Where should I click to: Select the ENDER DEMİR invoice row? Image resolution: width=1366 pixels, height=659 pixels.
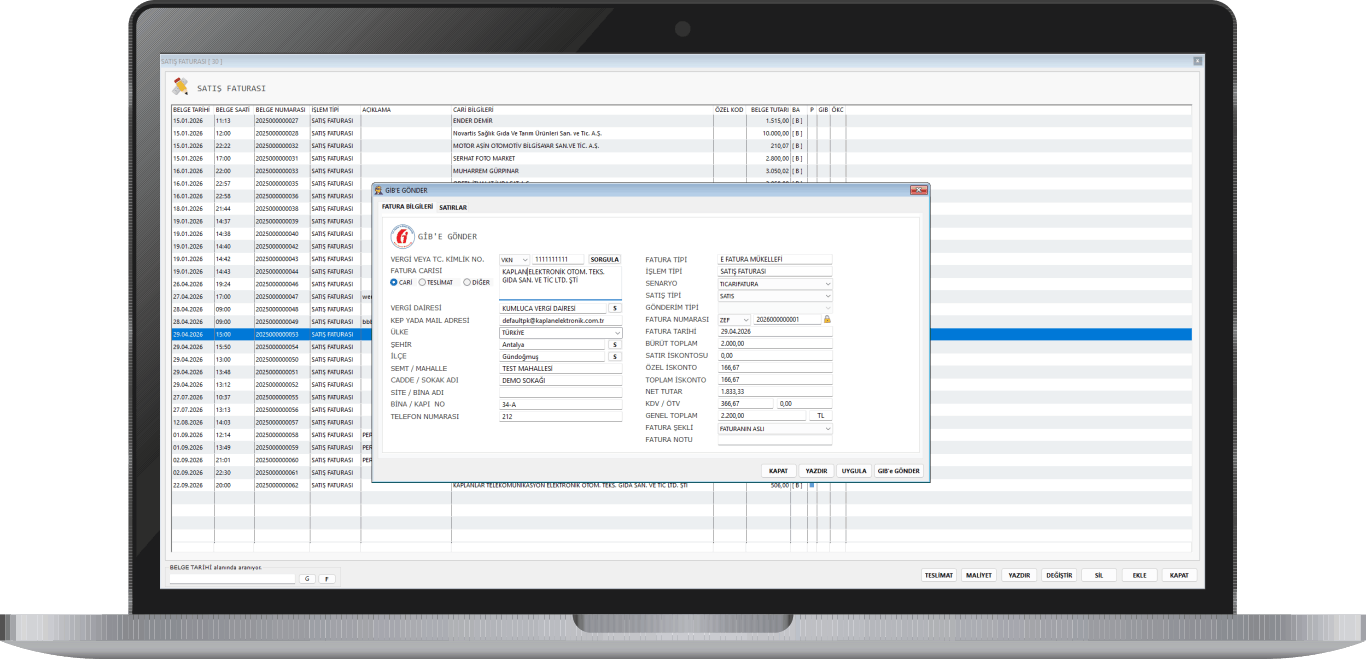coord(681,120)
